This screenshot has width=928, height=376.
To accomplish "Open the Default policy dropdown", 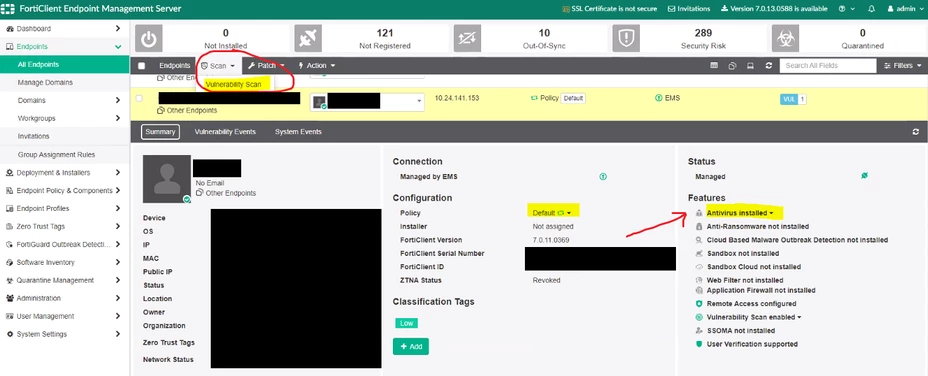I will click(552, 213).
